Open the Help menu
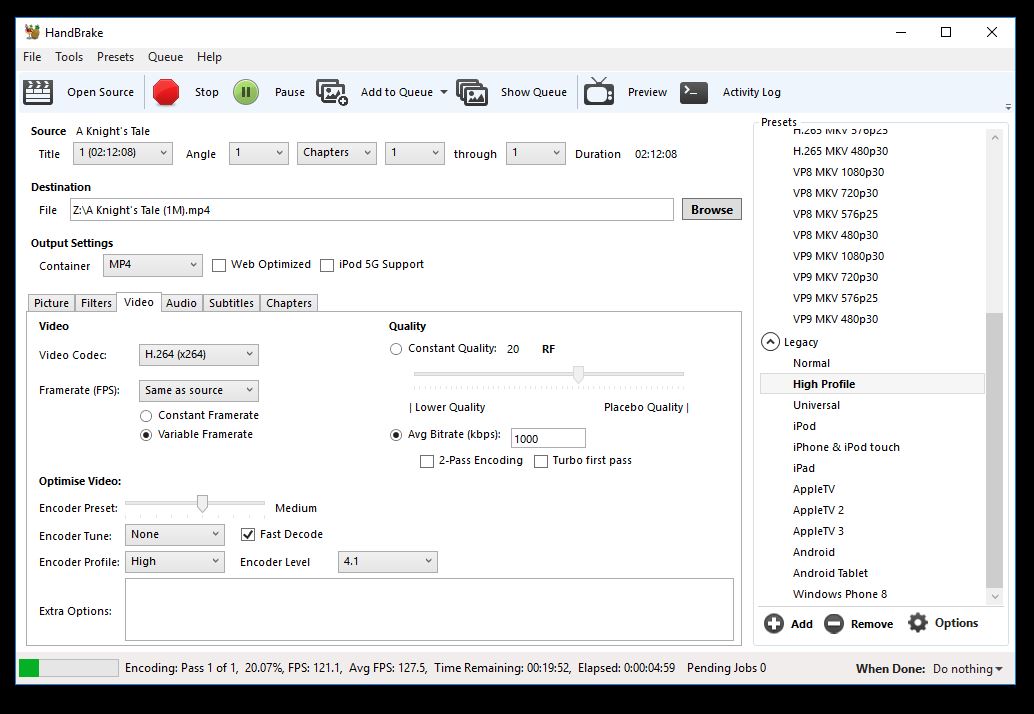 click(209, 57)
